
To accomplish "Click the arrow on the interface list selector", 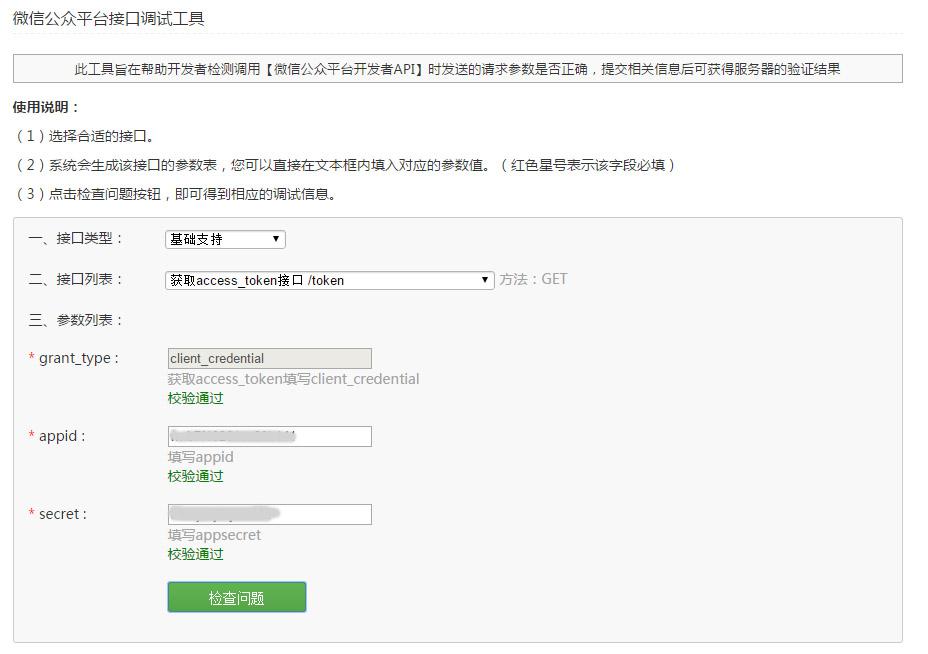I will pos(485,280).
